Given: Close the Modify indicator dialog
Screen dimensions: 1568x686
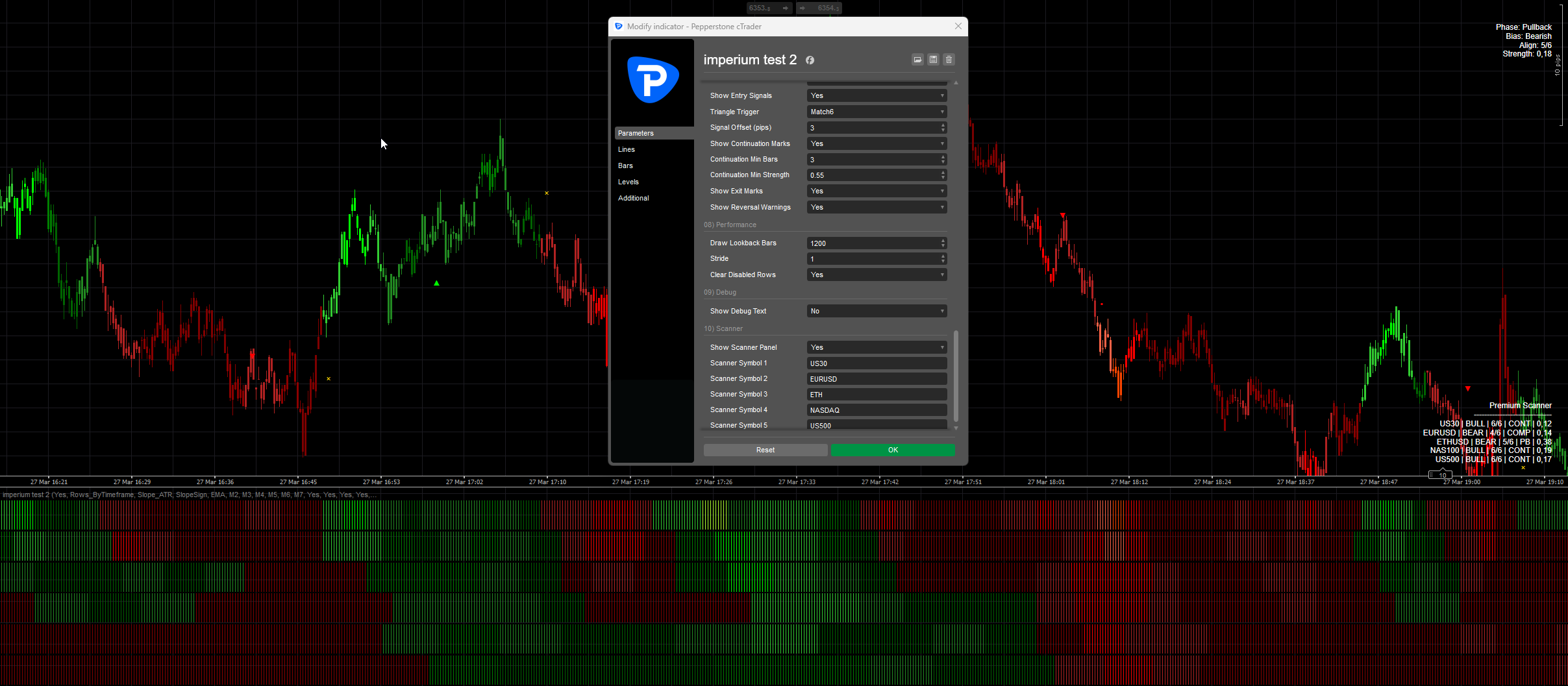Looking at the screenshot, I should coord(958,26).
